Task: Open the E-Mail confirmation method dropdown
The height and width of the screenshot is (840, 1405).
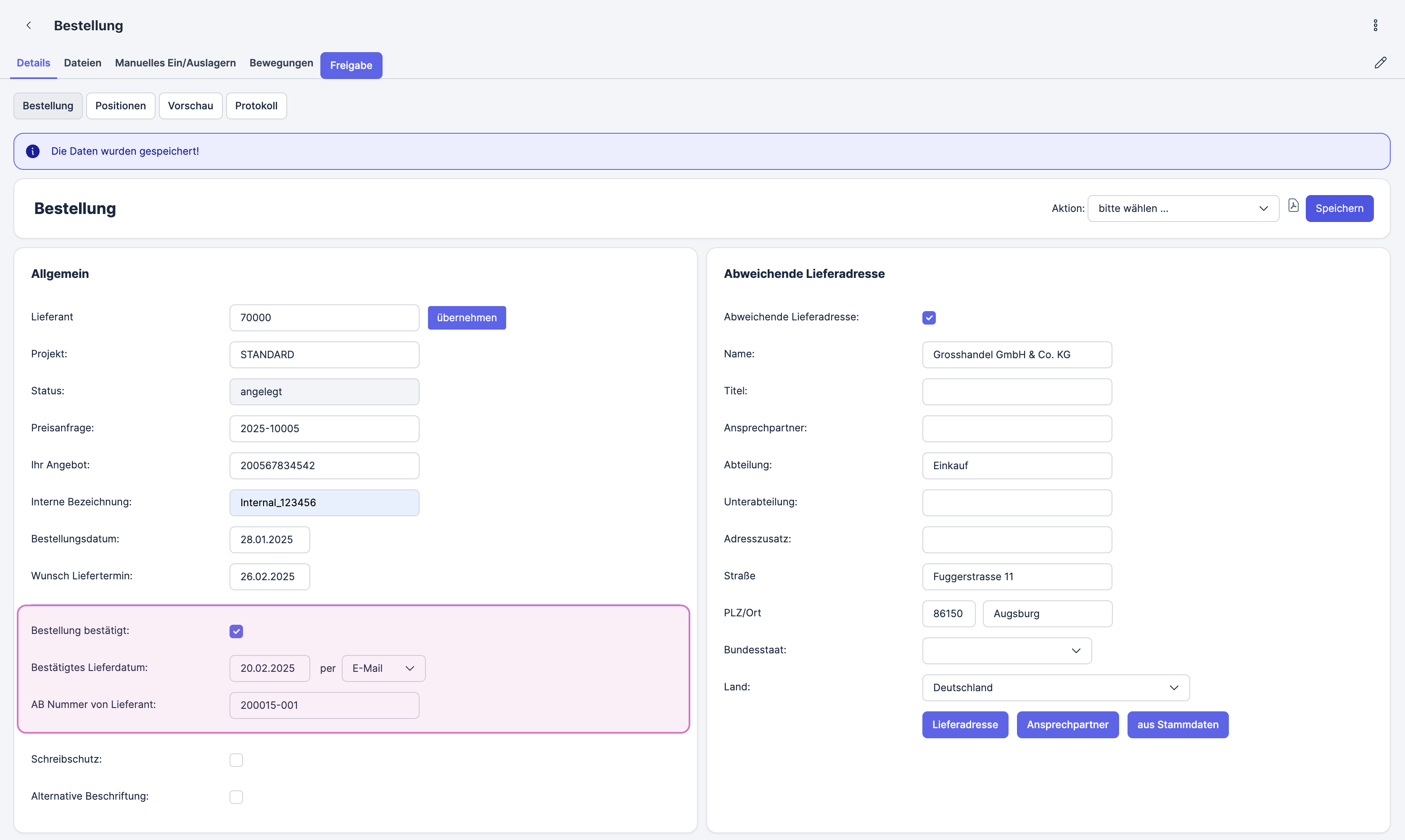Action: click(383, 668)
